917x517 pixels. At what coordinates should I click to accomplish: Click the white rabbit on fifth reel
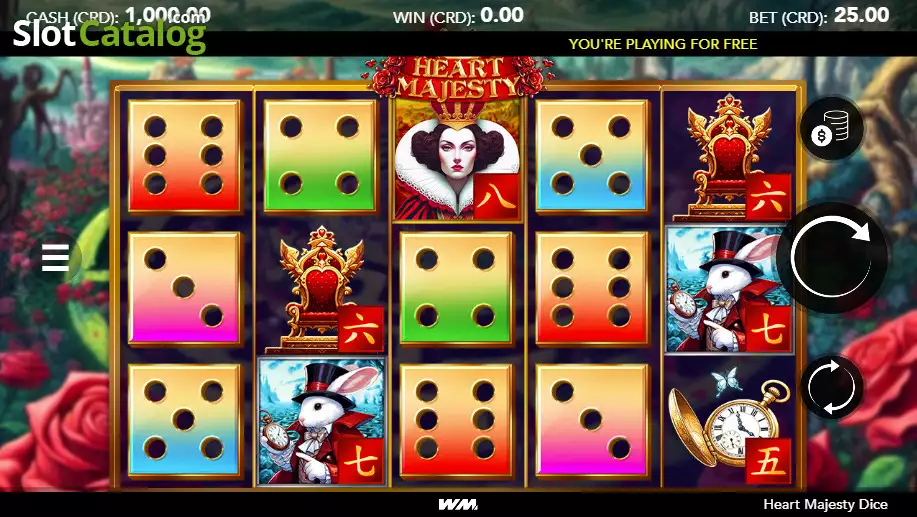[x=729, y=290]
